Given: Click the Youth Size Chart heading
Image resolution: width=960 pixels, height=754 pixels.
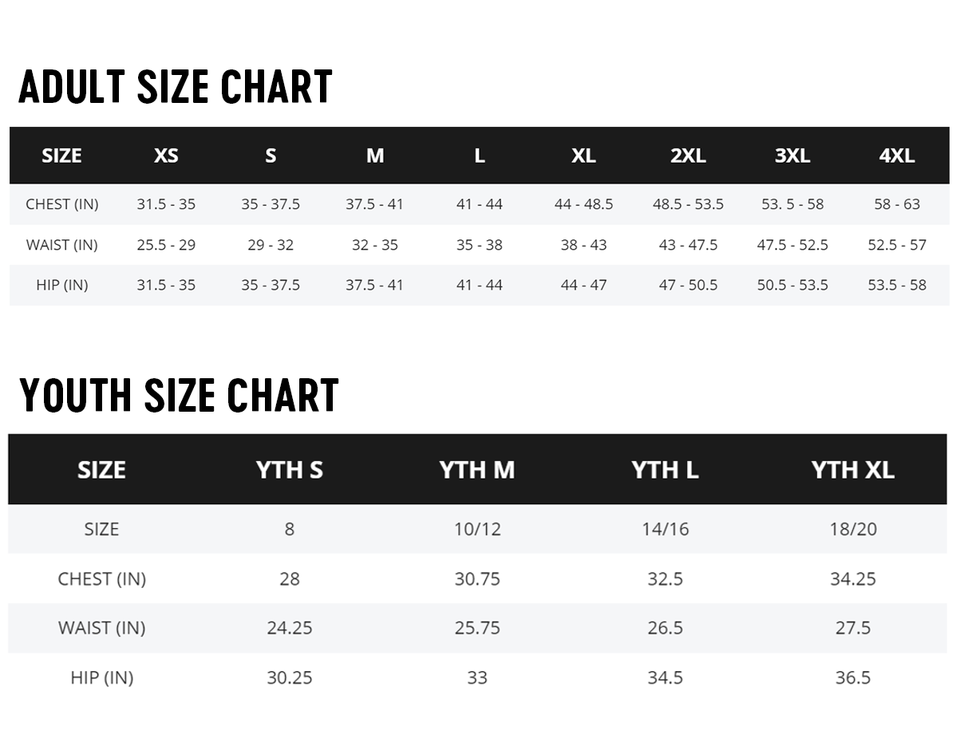Looking at the screenshot, I should [179, 396].
